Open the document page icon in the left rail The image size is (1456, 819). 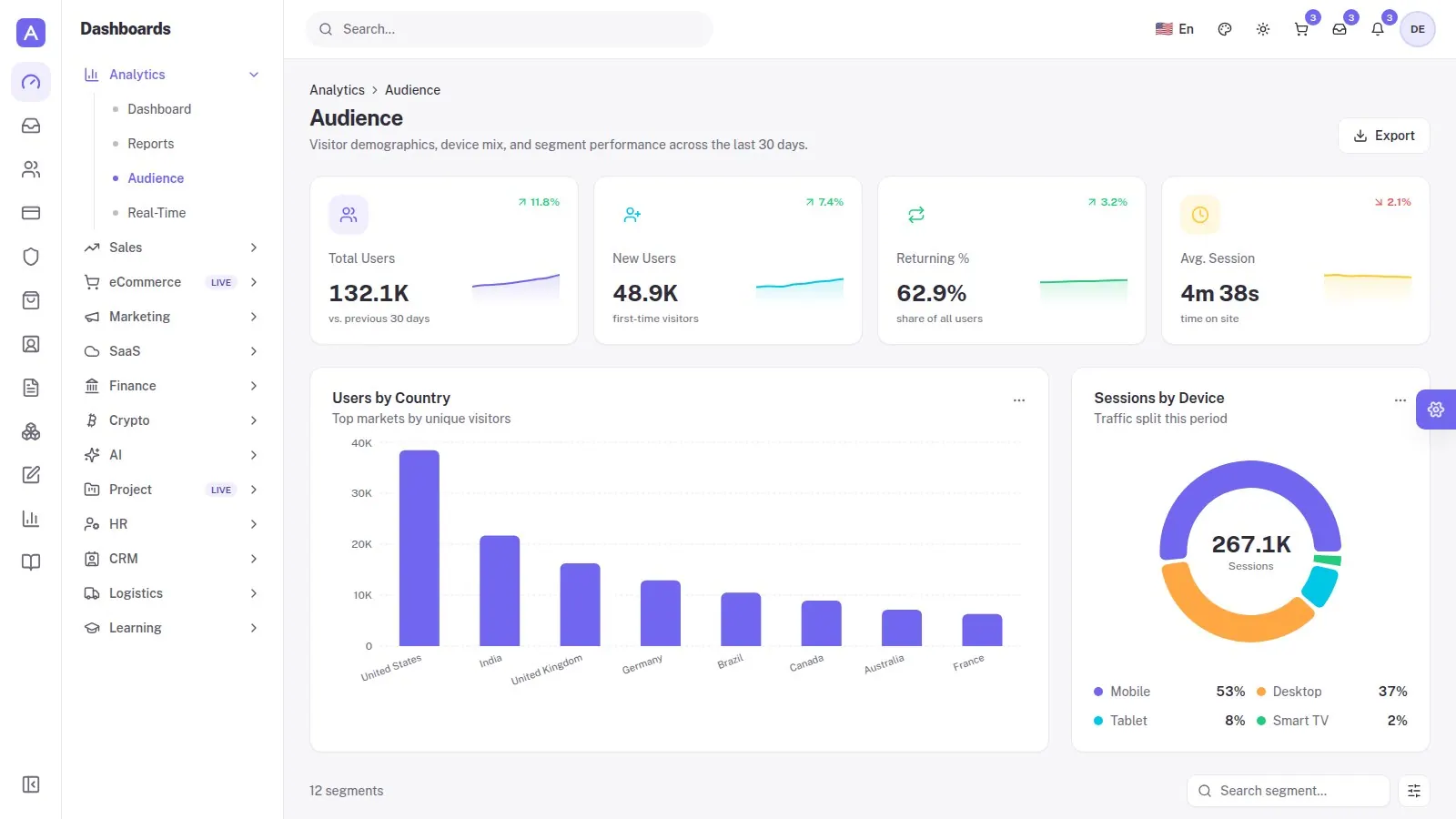[x=31, y=388]
